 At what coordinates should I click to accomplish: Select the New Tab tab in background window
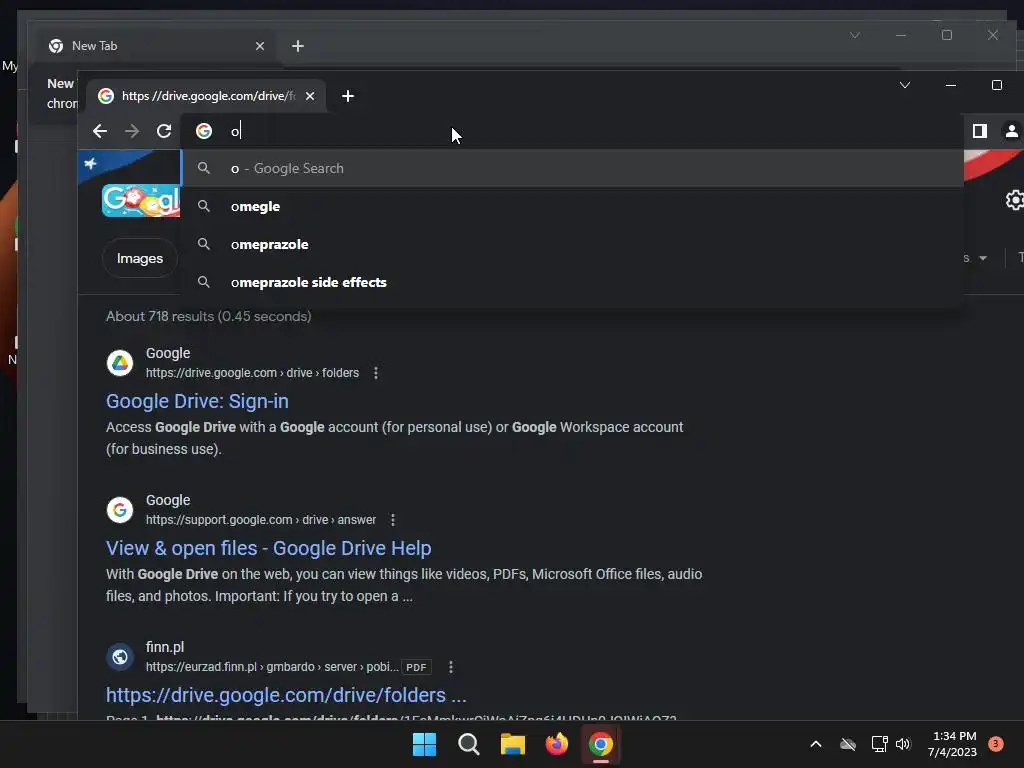pyautogui.click(x=157, y=46)
